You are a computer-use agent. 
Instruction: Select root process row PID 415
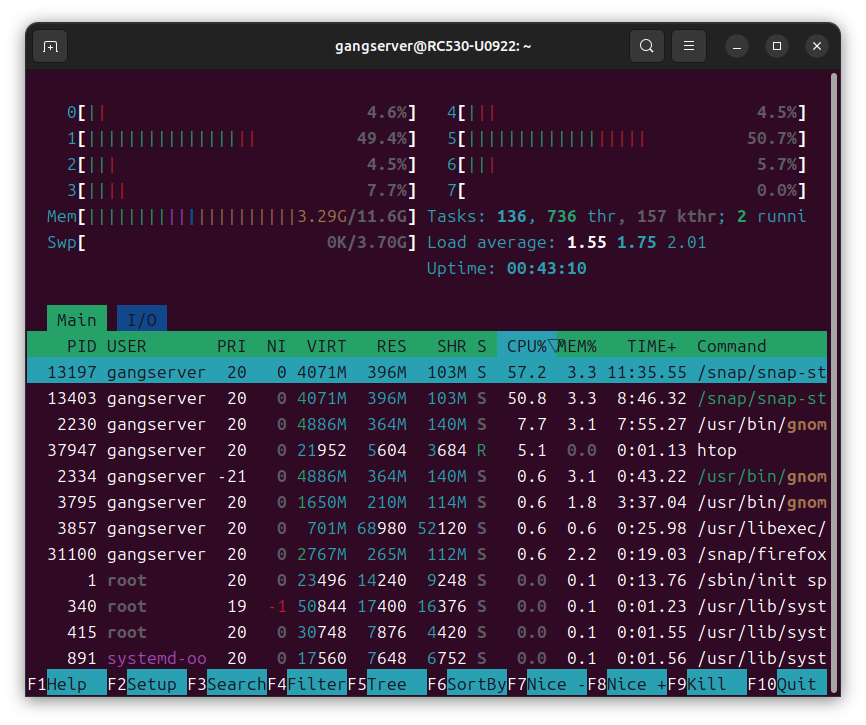click(427, 632)
